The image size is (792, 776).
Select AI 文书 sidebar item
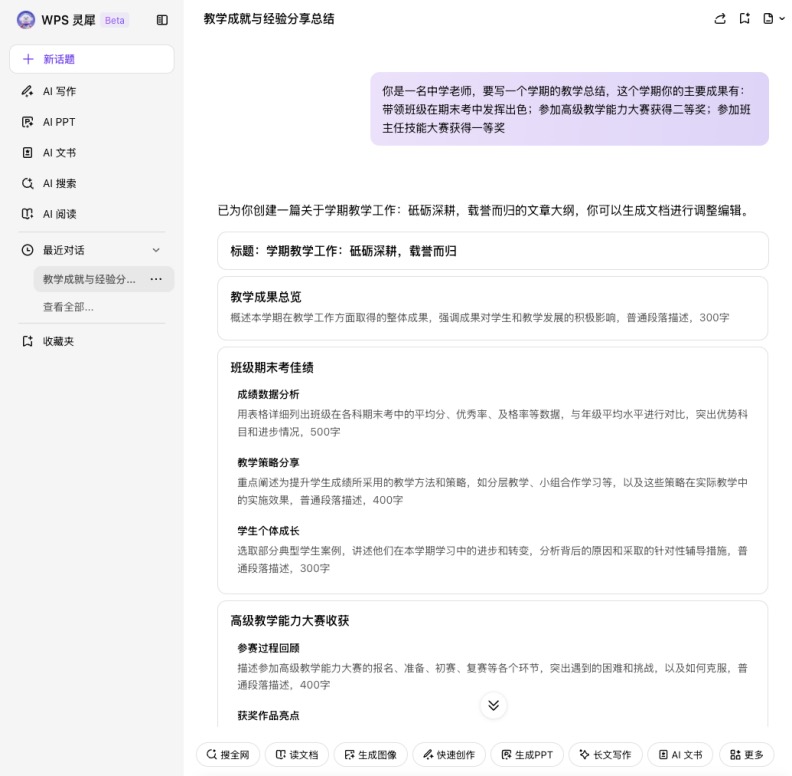59,153
